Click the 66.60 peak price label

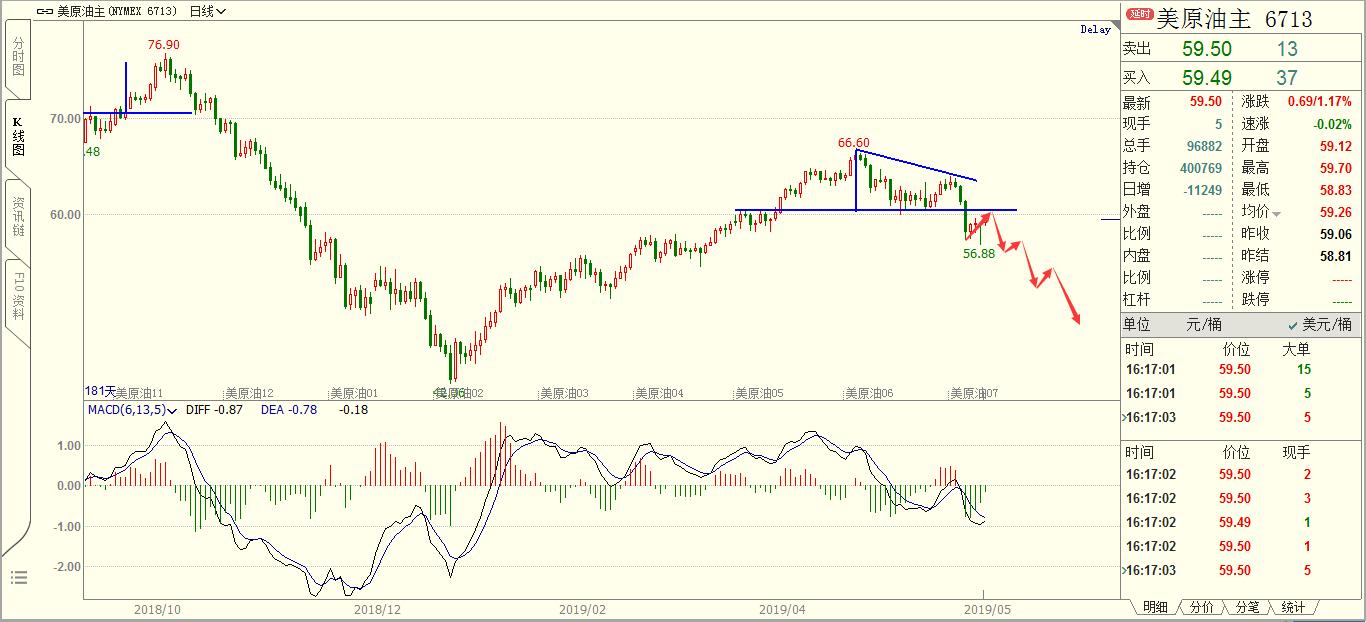tap(853, 143)
